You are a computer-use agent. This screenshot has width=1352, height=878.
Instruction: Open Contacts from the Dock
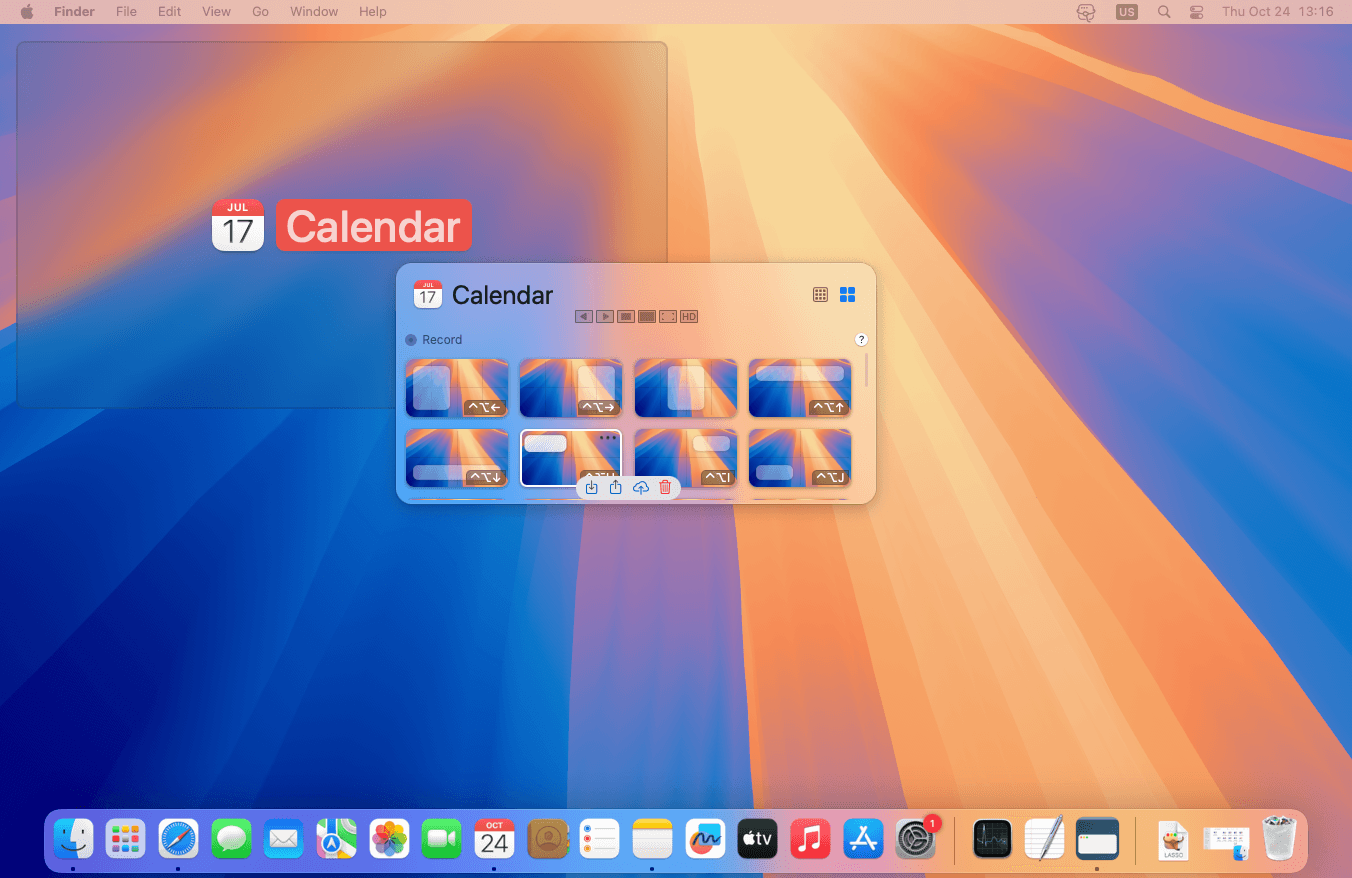[547, 839]
